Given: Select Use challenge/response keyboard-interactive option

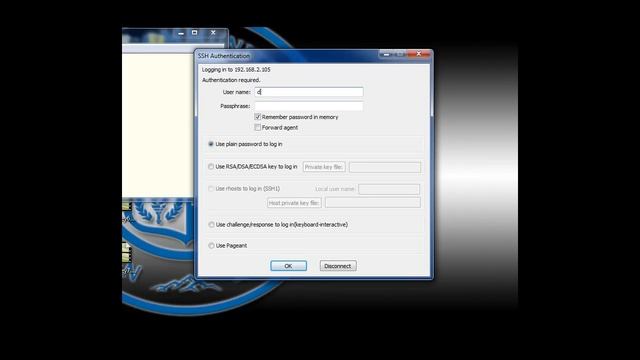Looking at the screenshot, I should pyautogui.click(x=211, y=224).
